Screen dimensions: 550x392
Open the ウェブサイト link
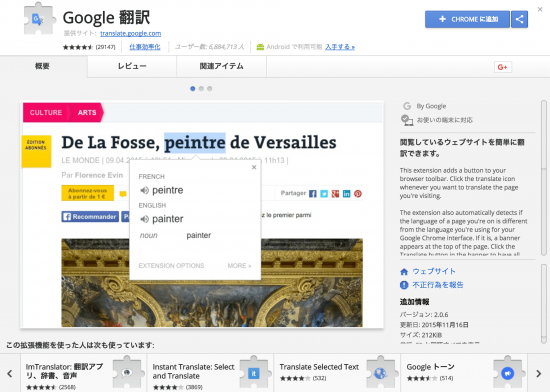[x=434, y=271]
